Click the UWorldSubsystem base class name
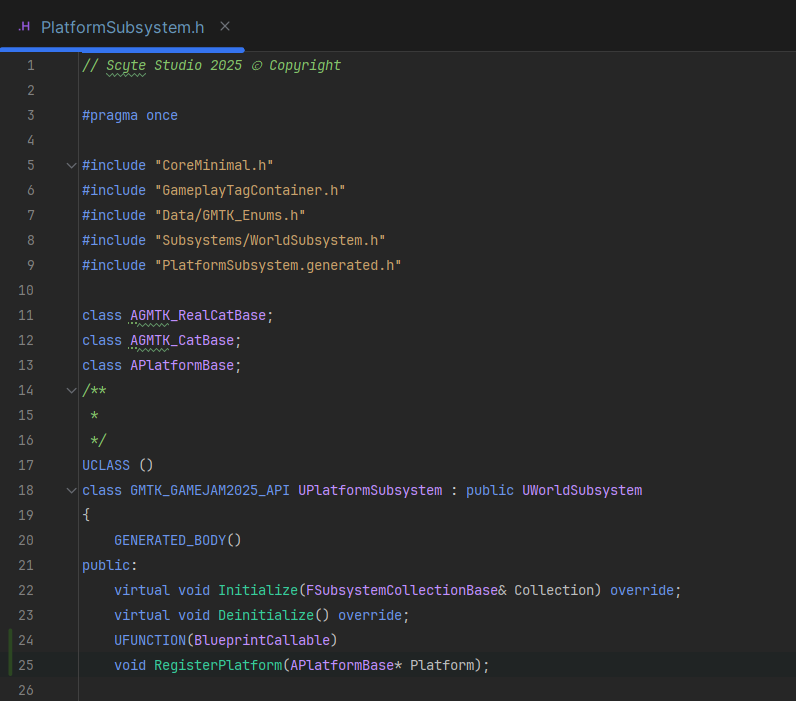 [582, 490]
